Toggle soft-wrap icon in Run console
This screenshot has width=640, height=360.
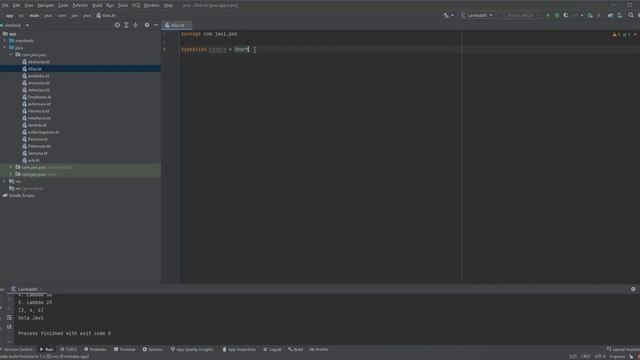coord(9,318)
